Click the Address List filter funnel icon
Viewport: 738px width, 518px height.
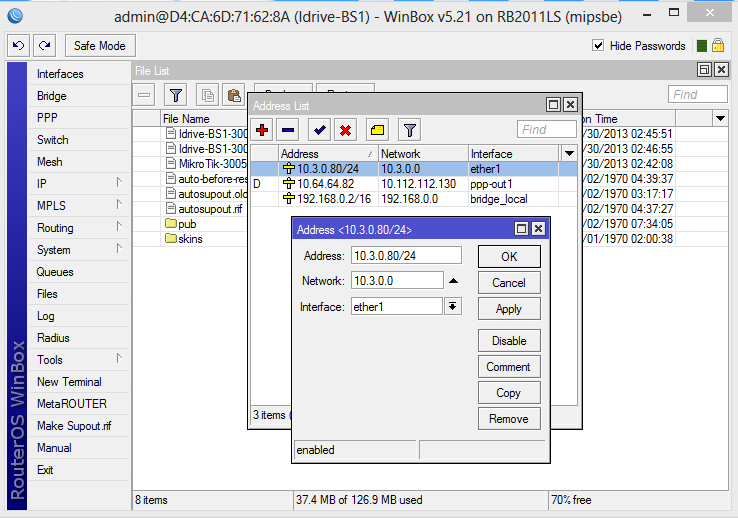[409, 130]
